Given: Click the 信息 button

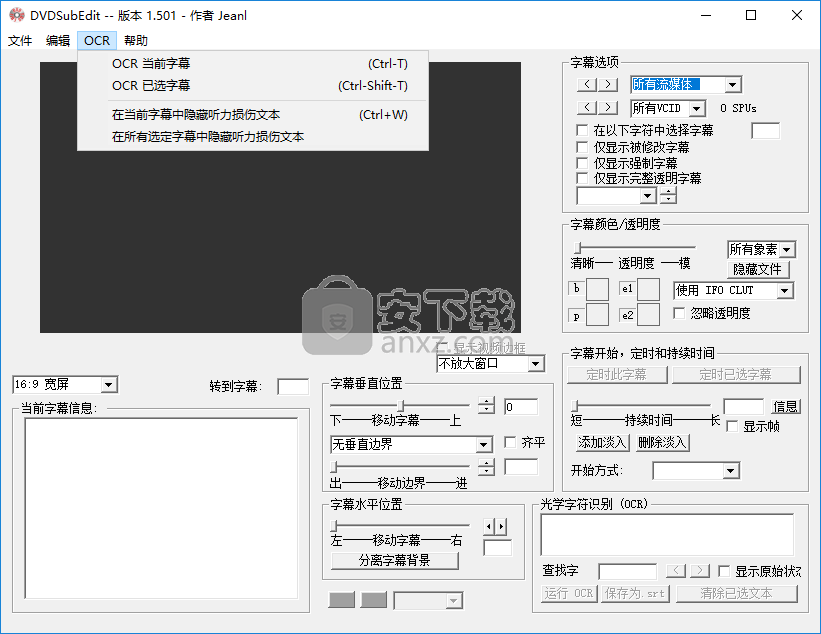Looking at the screenshot, I should [785, 406].
